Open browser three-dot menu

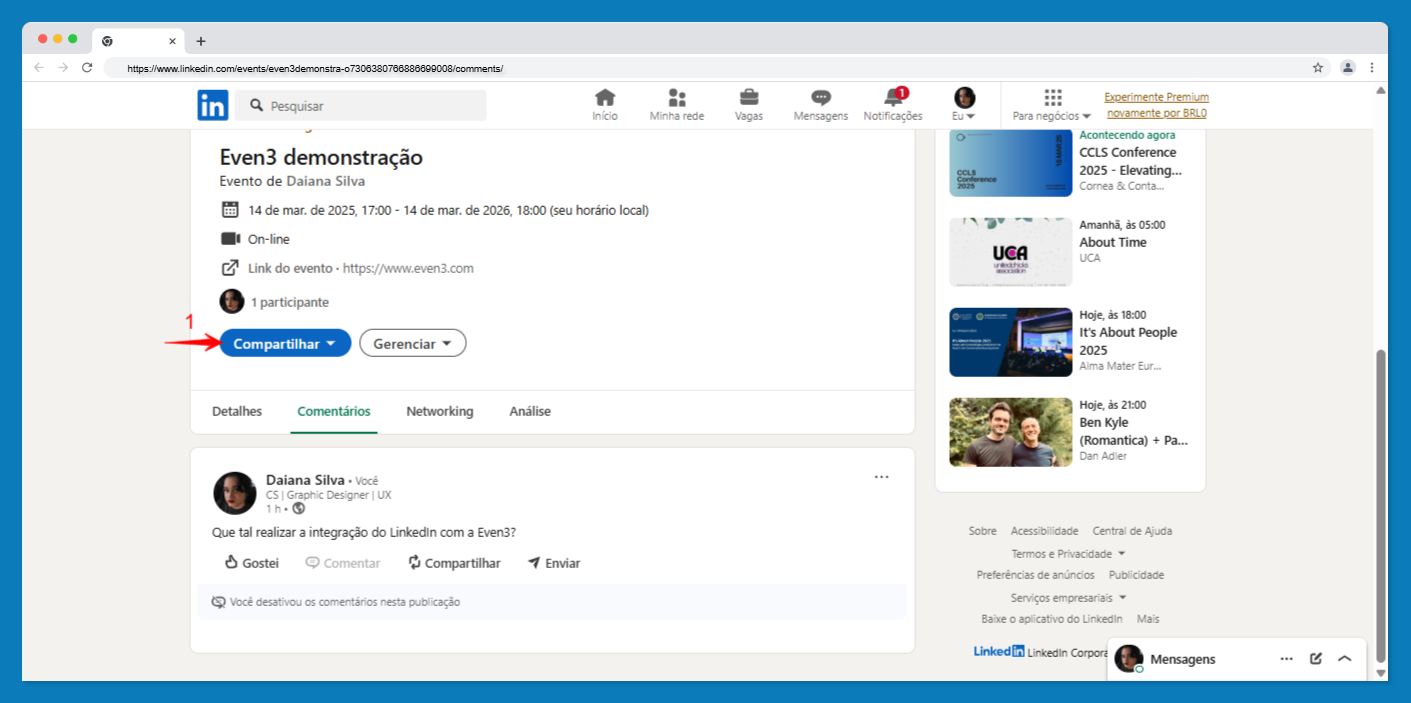coord(1372,68)
